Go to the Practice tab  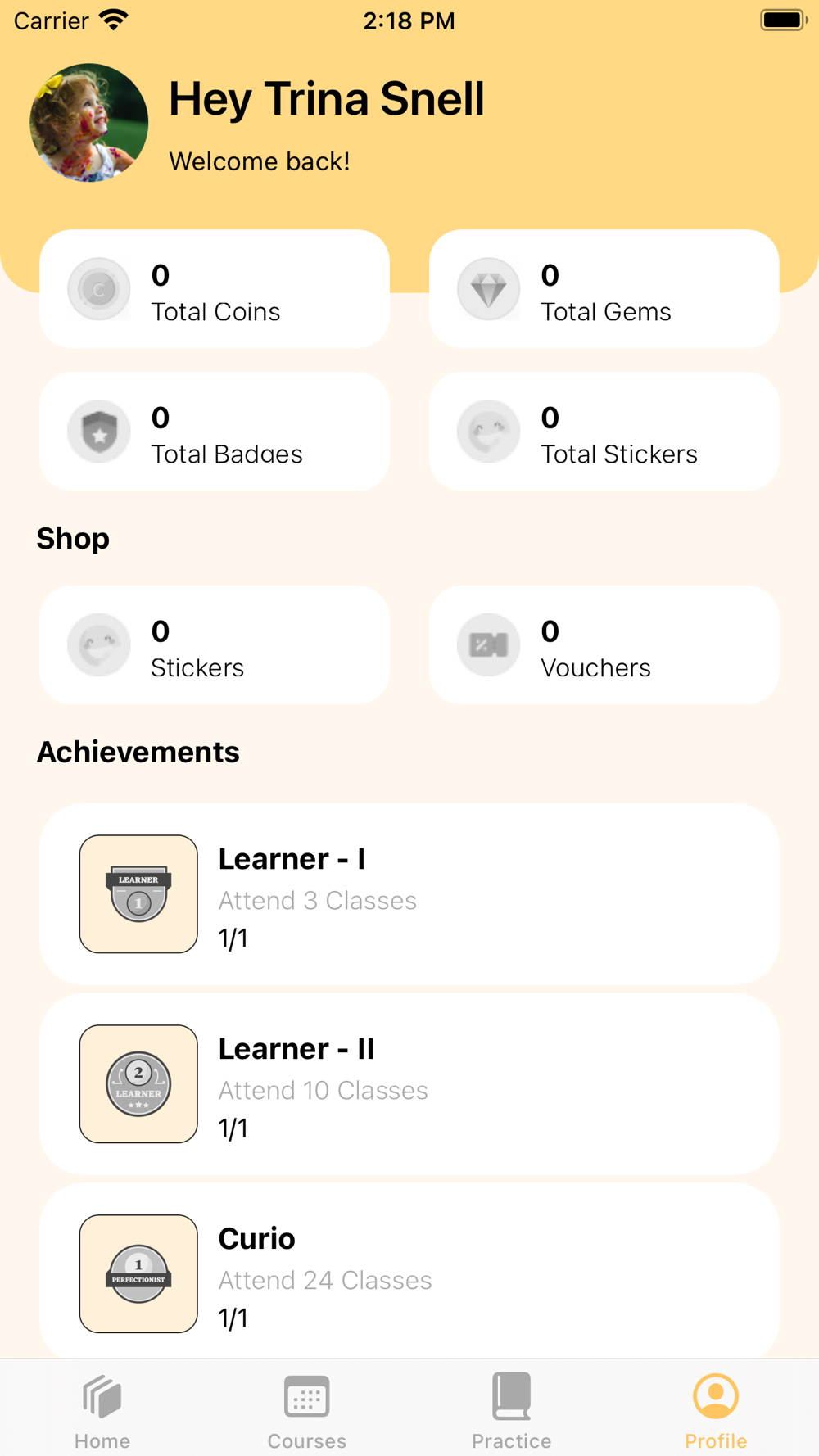coord(512,1410)
